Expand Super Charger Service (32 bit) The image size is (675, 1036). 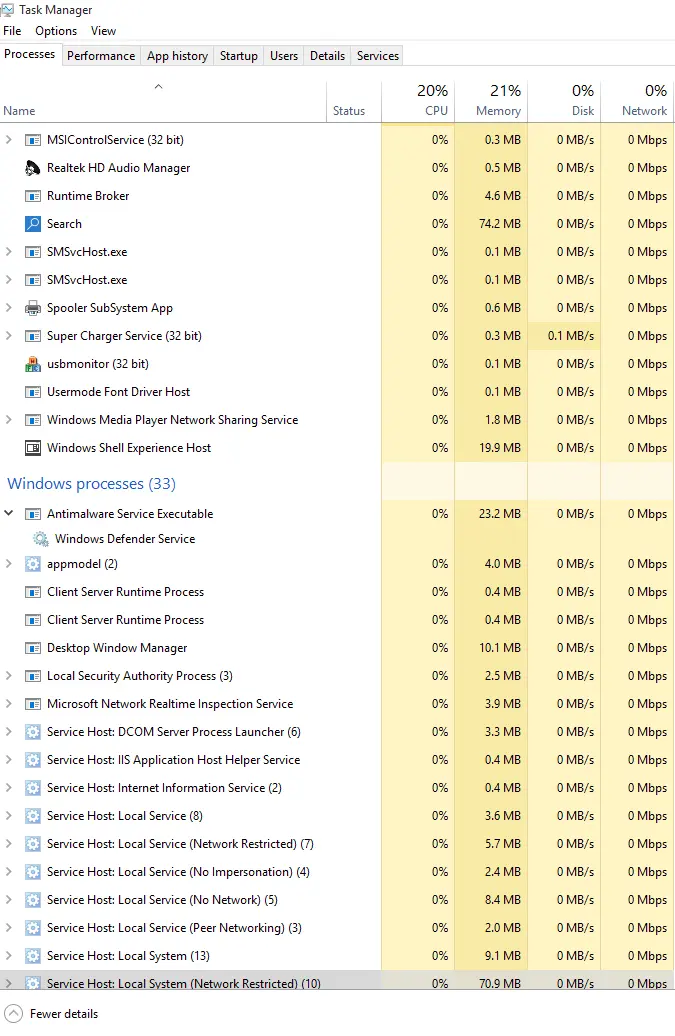9,336
